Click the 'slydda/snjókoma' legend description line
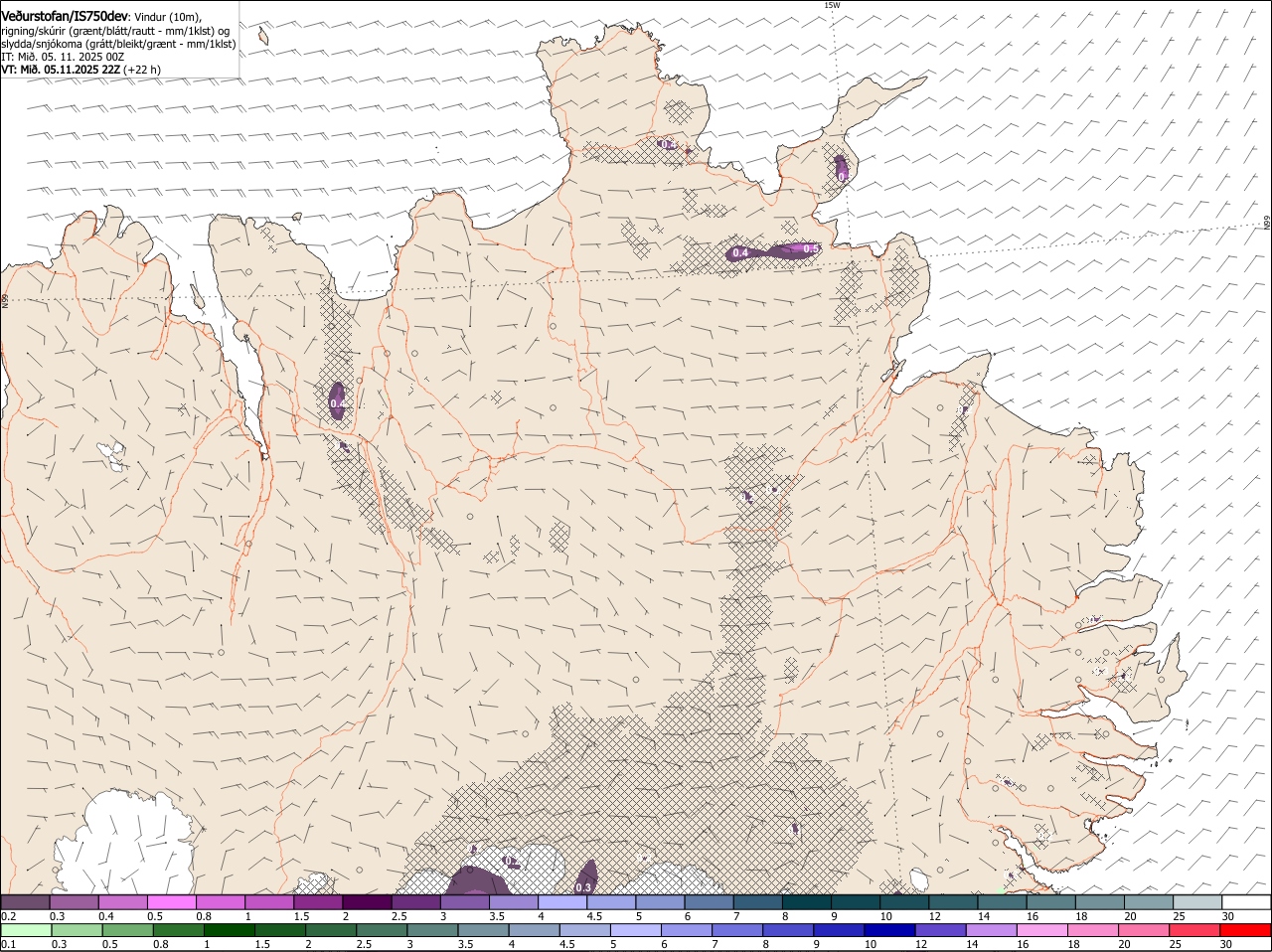 click(118, 44)
